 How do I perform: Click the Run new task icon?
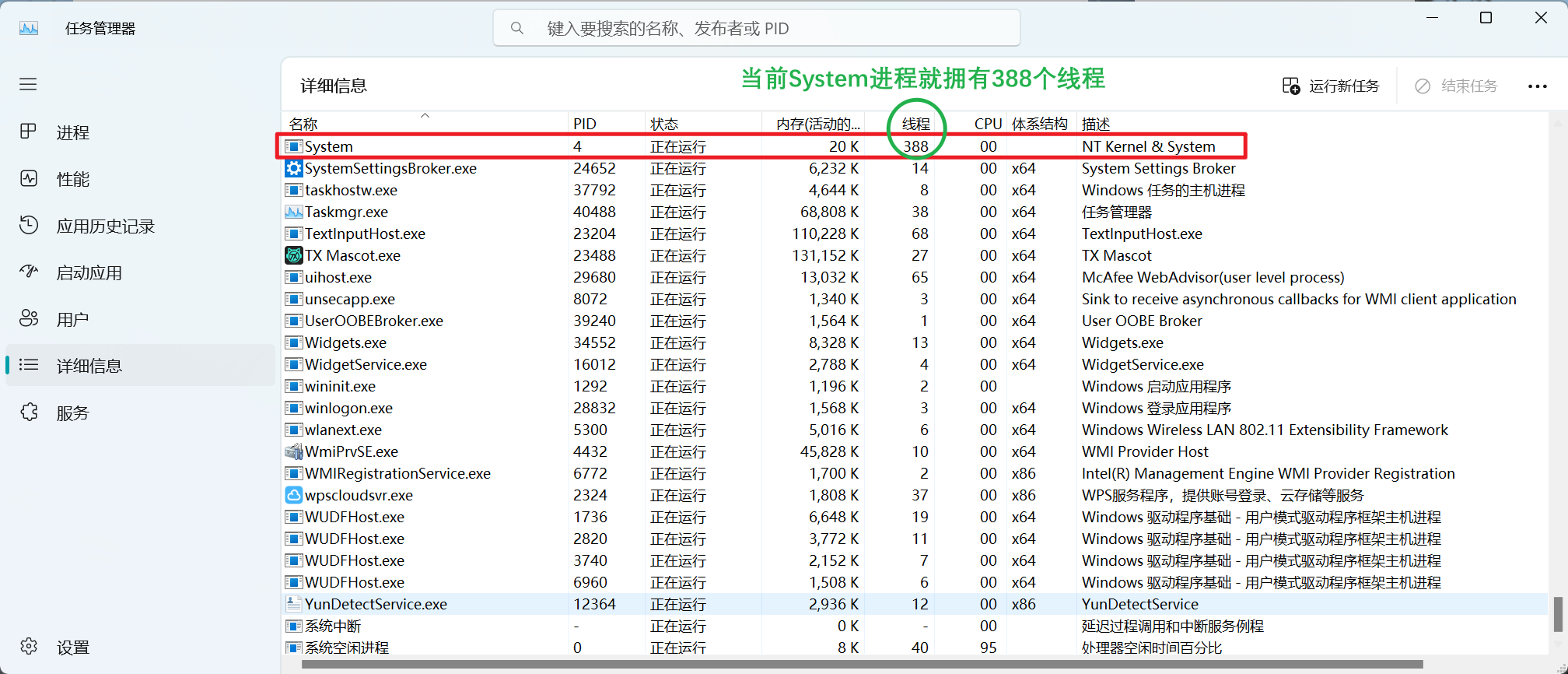point(1291,86)
